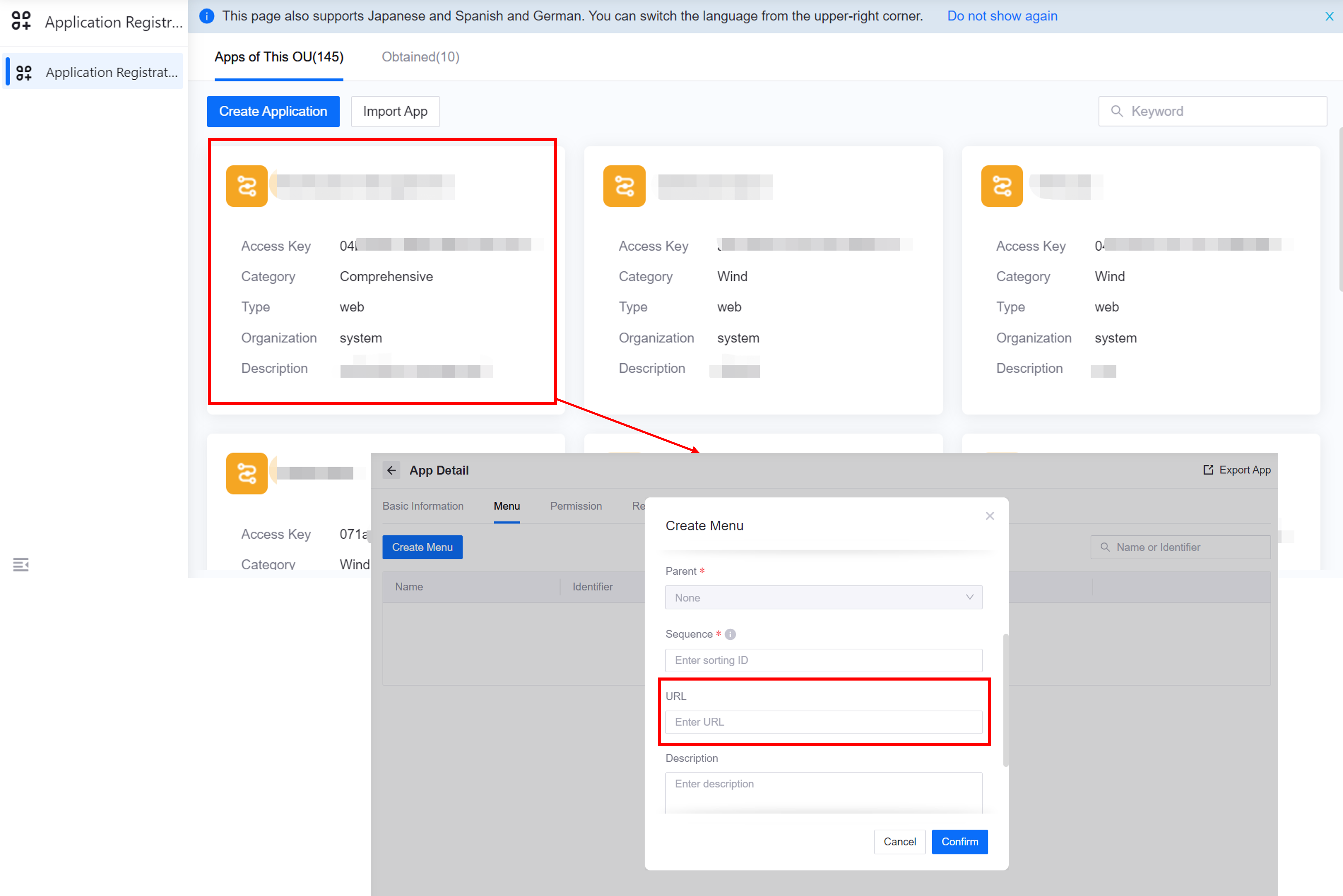Click the Export App icon
The height and width of the screenshot is (896, 1343).
(x=1208, y=470)
